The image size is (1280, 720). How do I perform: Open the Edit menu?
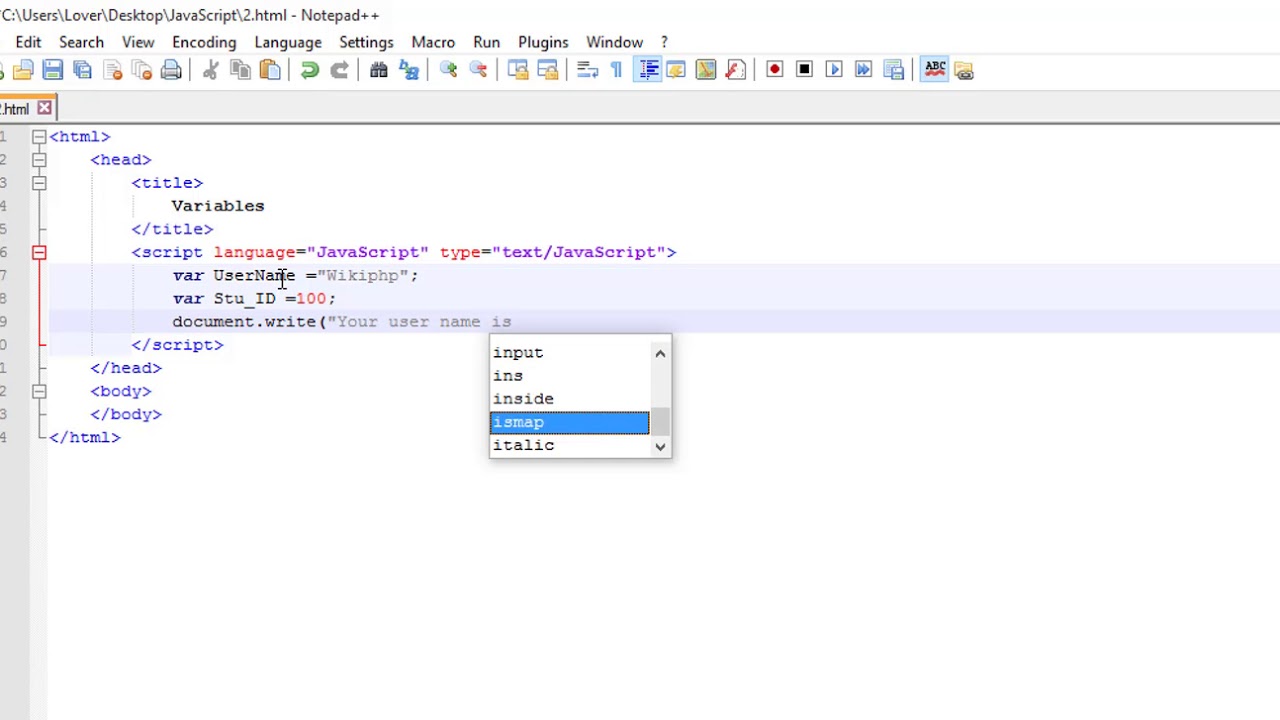28,42
